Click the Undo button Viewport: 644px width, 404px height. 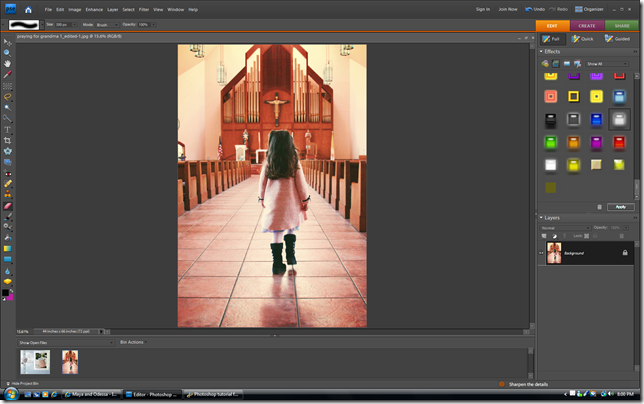[535, 9]
